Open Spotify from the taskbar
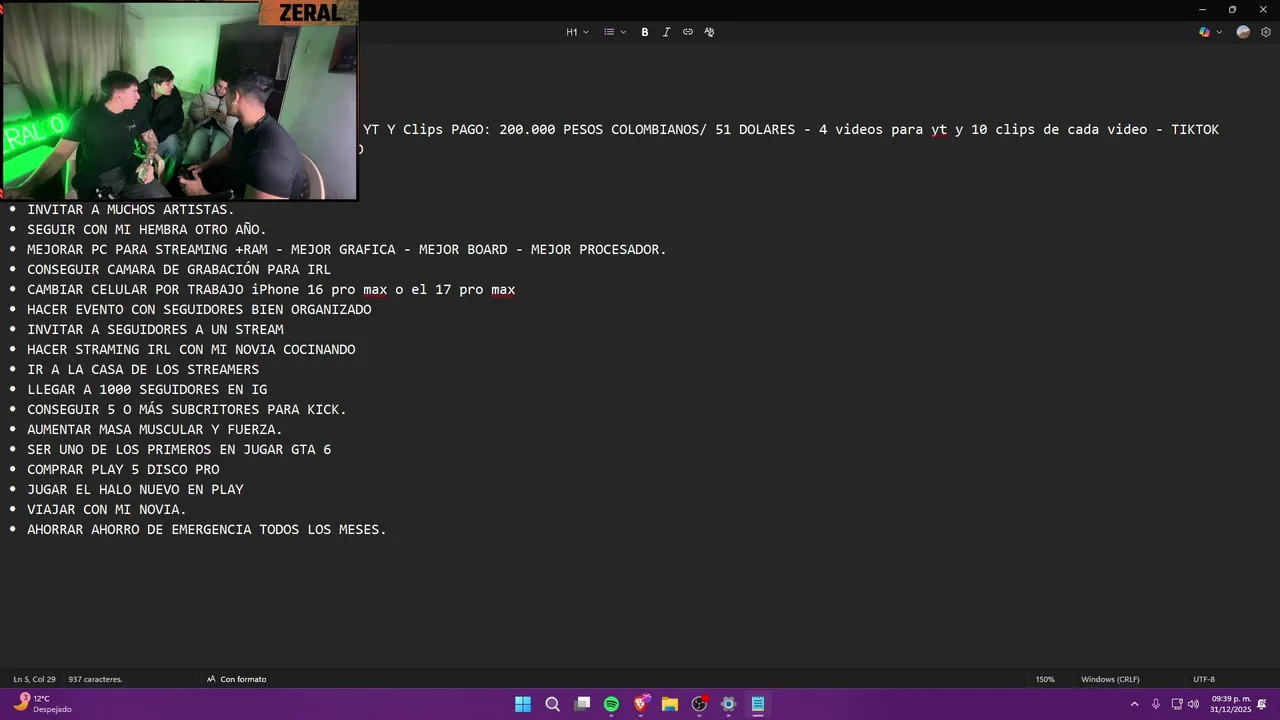 (x=611, y=704)
